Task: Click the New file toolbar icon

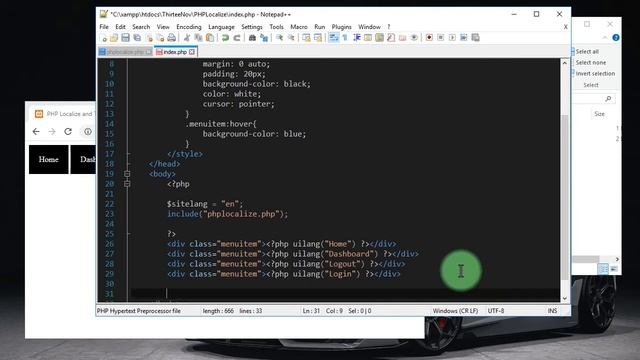Action: point(104,38)
